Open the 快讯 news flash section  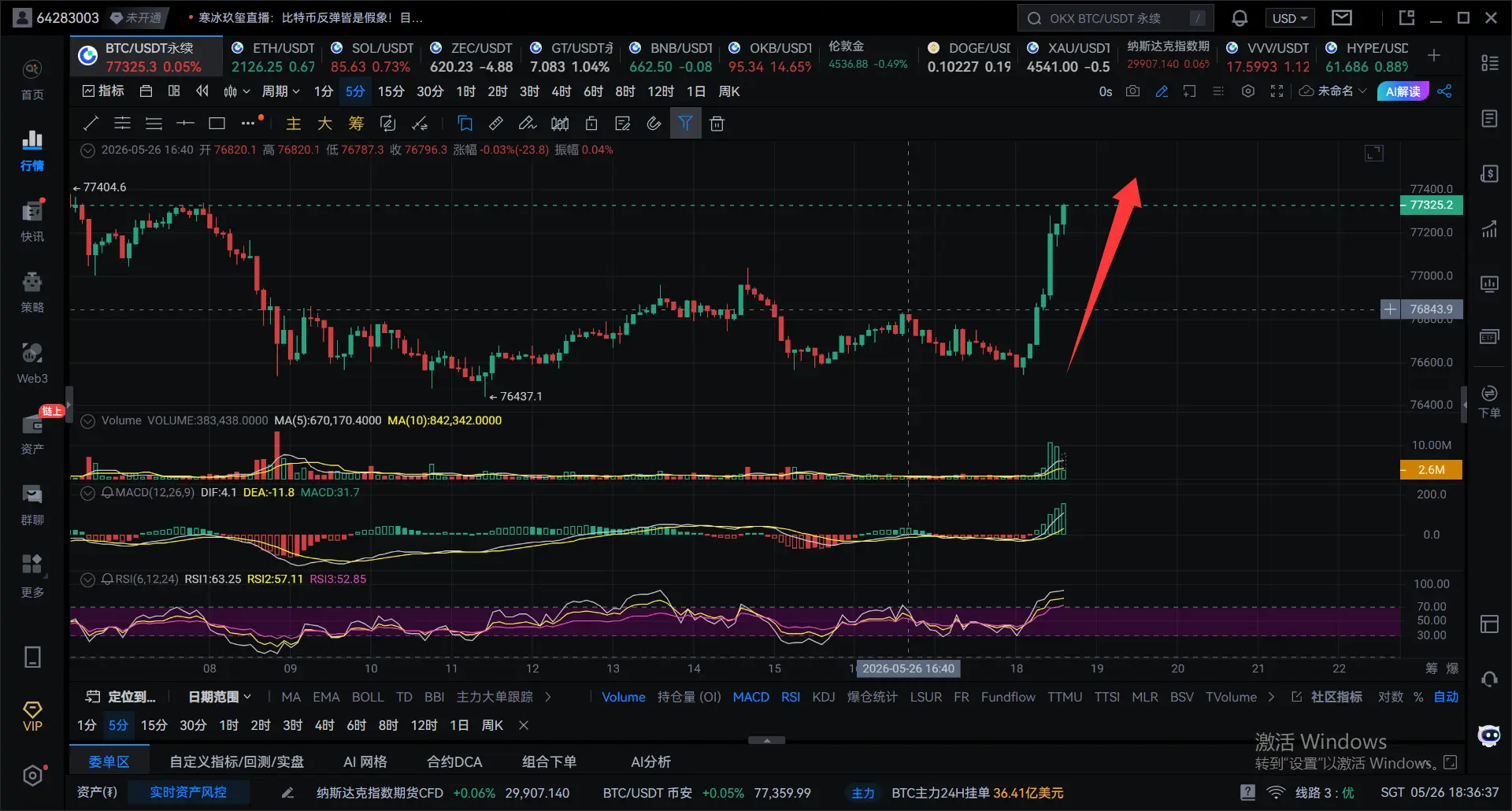(32, 221)
